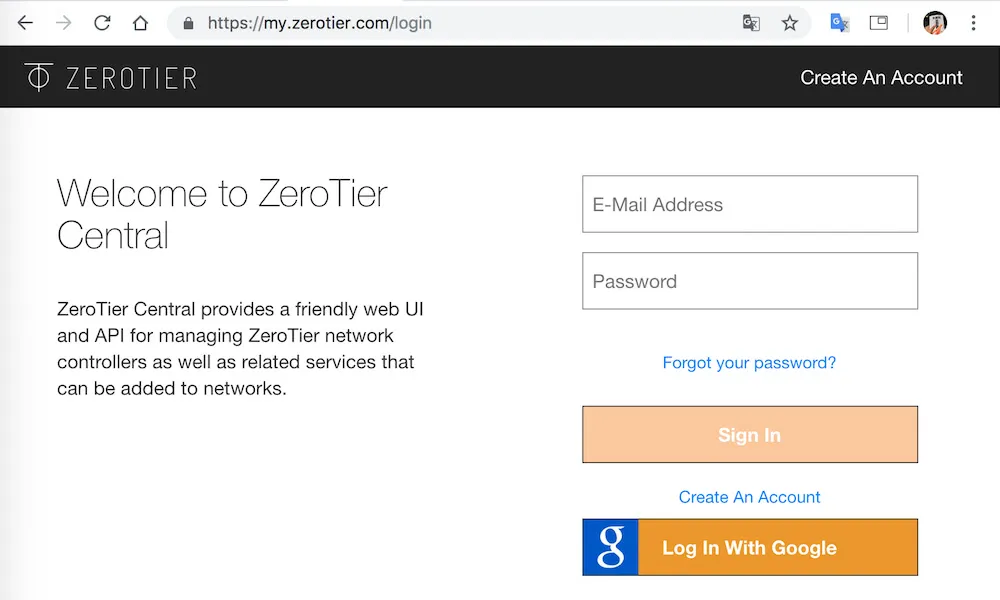Open the Forgot your password? link
This screenshot has height=600, width=1000.
click(x=749, y=363)
